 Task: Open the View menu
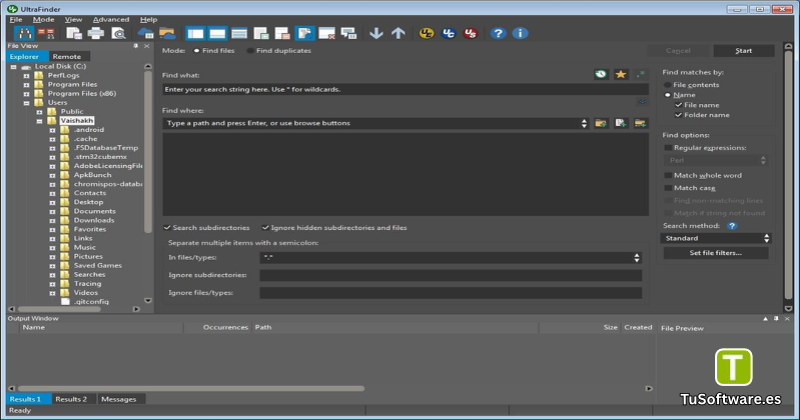point(73,19)
